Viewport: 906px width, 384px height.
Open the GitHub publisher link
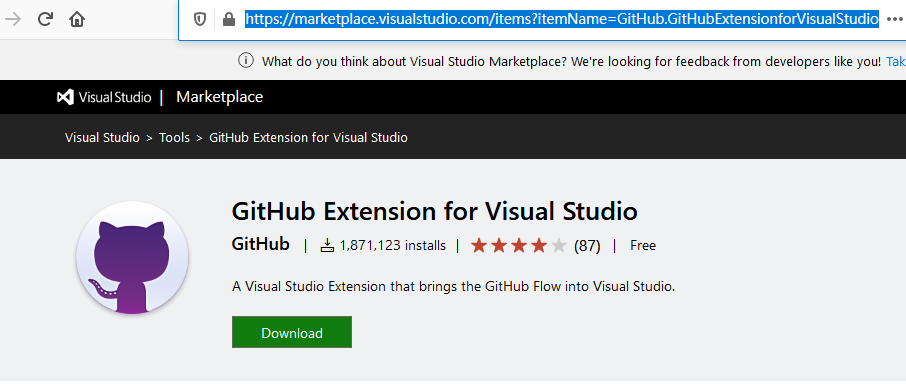[x=261, y=244]
